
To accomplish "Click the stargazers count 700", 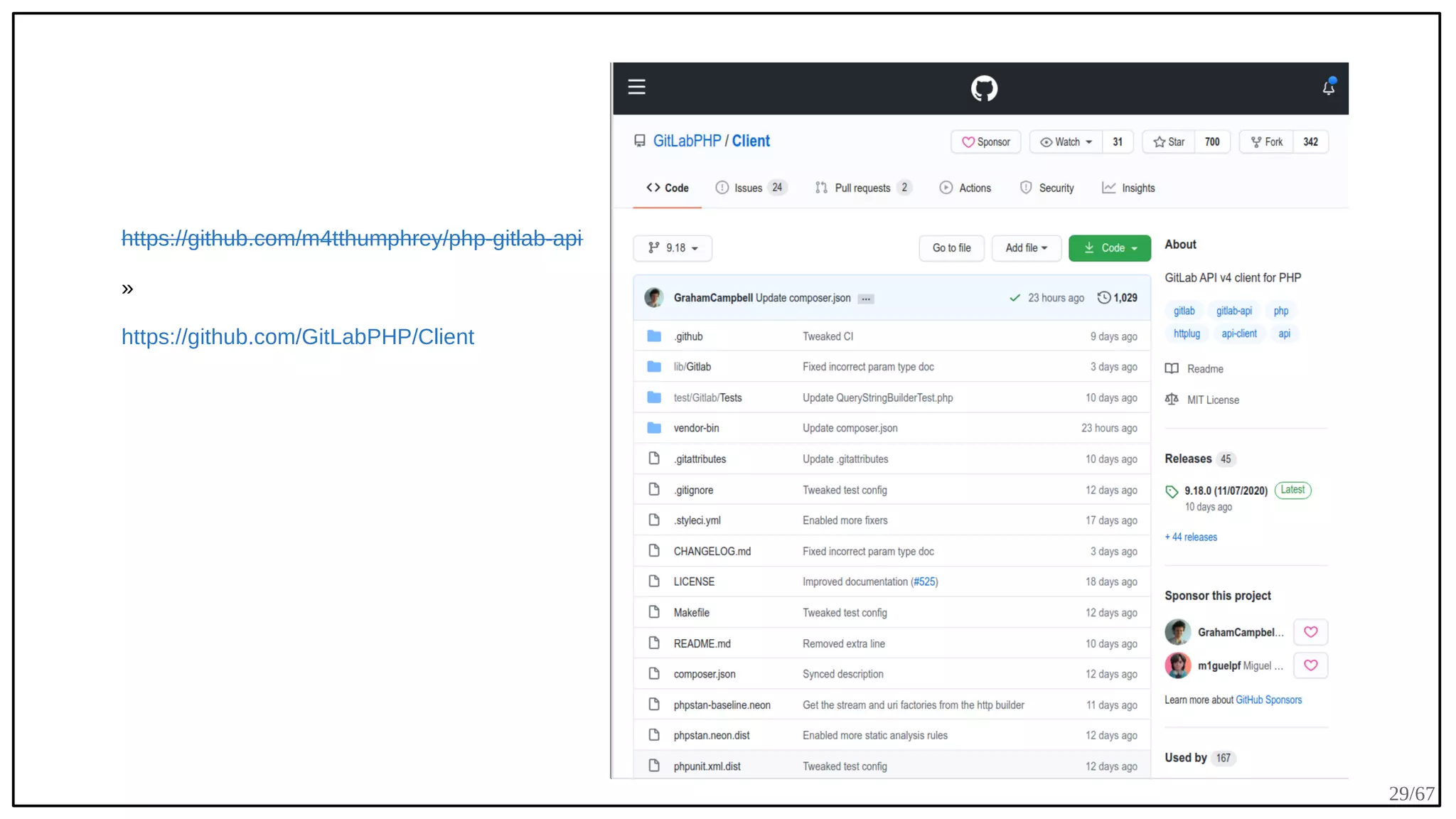I will click(1212, 142).
